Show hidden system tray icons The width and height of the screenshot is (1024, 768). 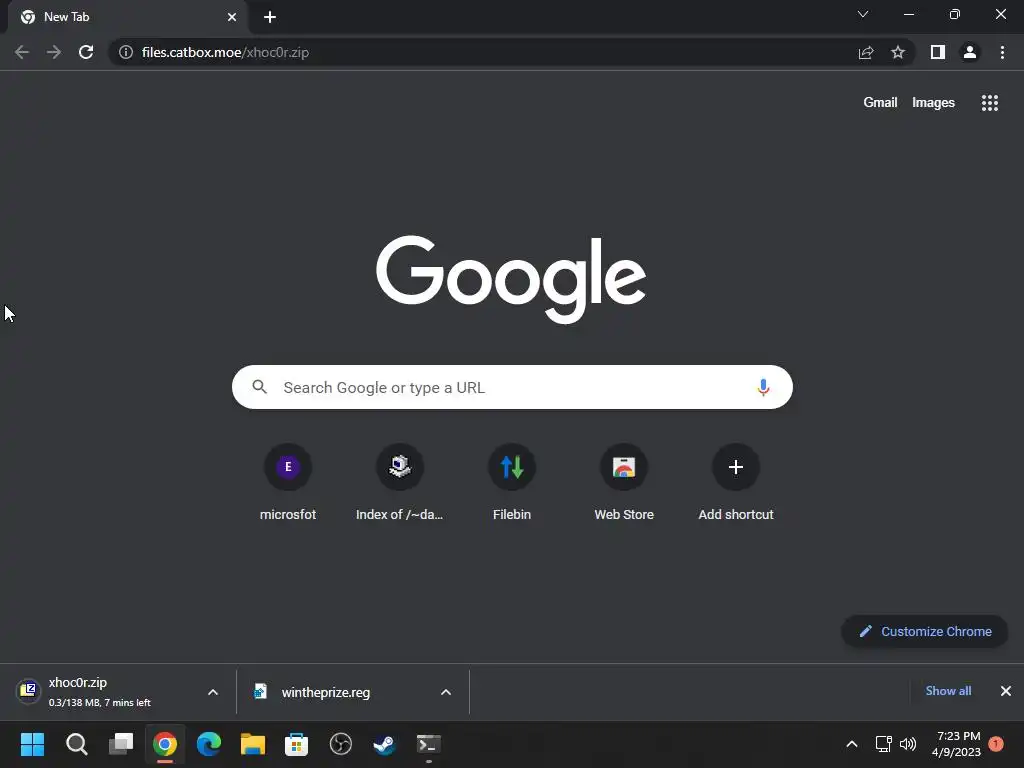click(x=852, y=744)
